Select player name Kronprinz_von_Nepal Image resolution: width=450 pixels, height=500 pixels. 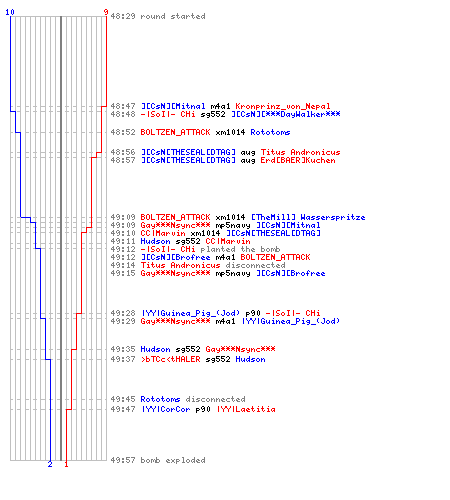point(283,106)
